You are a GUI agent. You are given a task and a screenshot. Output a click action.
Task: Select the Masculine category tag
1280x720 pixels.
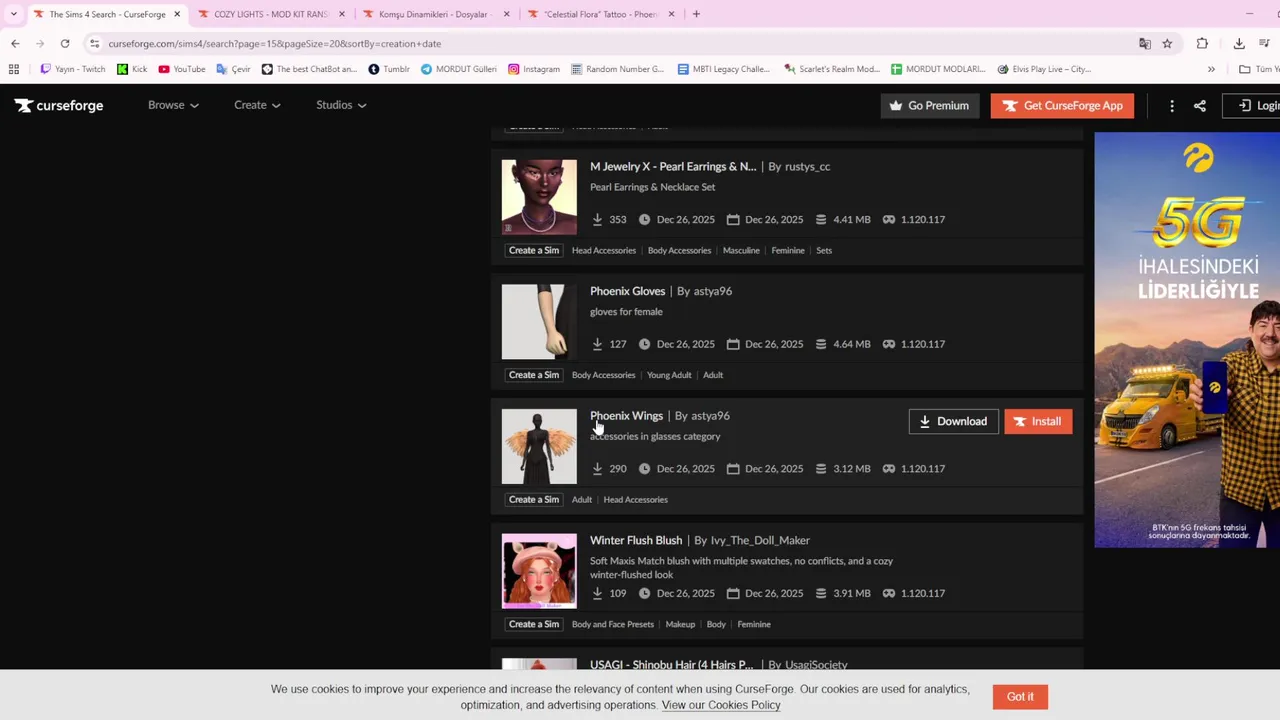(741, 250)
